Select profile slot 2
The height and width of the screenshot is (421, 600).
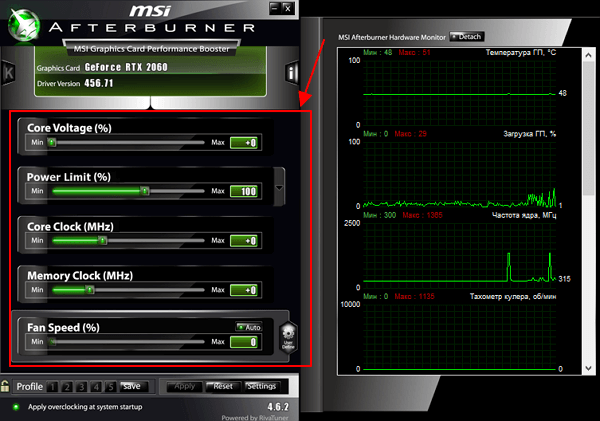[x=67, y=387]
